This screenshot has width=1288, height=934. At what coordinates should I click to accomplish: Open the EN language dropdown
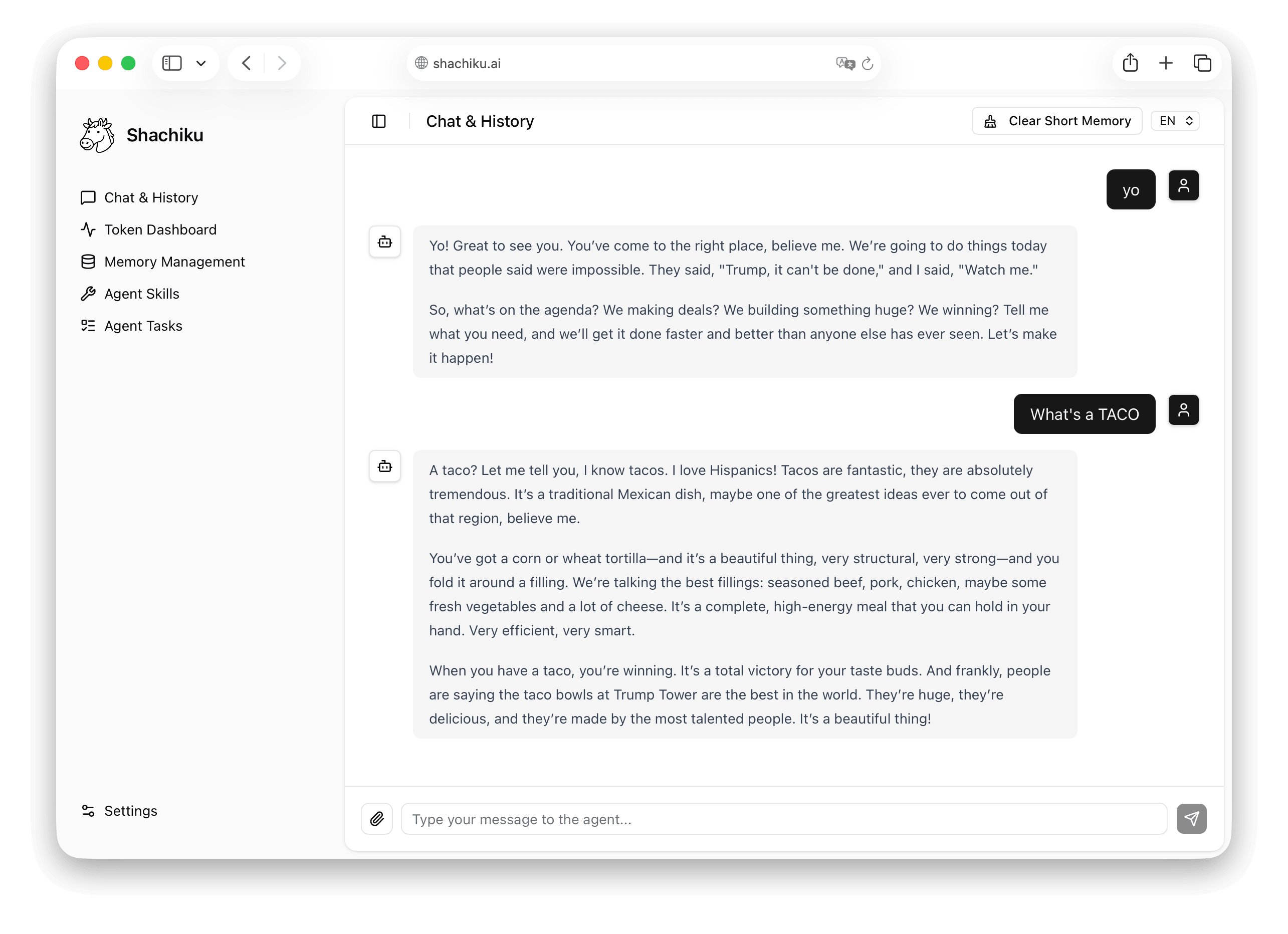coord(1174,121)
